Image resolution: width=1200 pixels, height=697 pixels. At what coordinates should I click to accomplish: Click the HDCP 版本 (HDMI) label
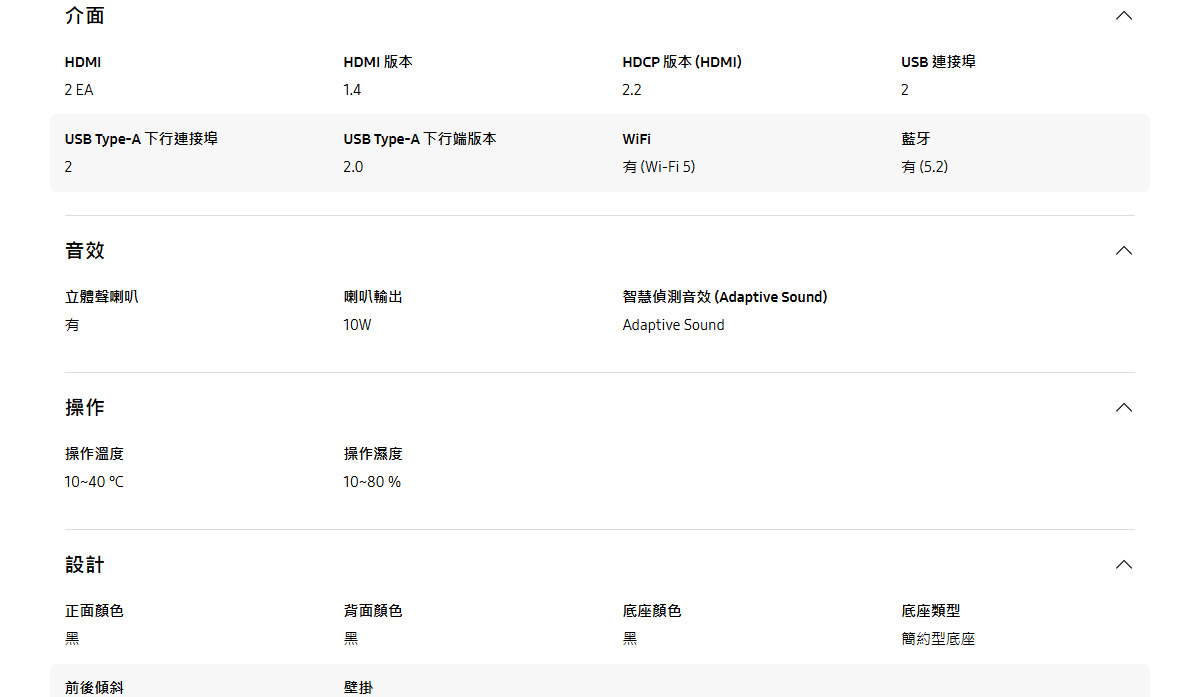(x=682, y=62)
